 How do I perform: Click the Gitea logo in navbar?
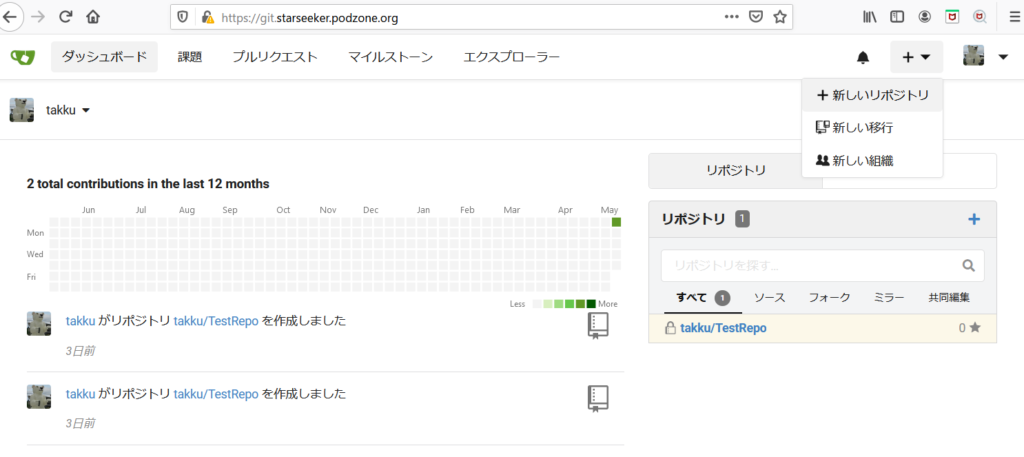(x=22, y=57)
